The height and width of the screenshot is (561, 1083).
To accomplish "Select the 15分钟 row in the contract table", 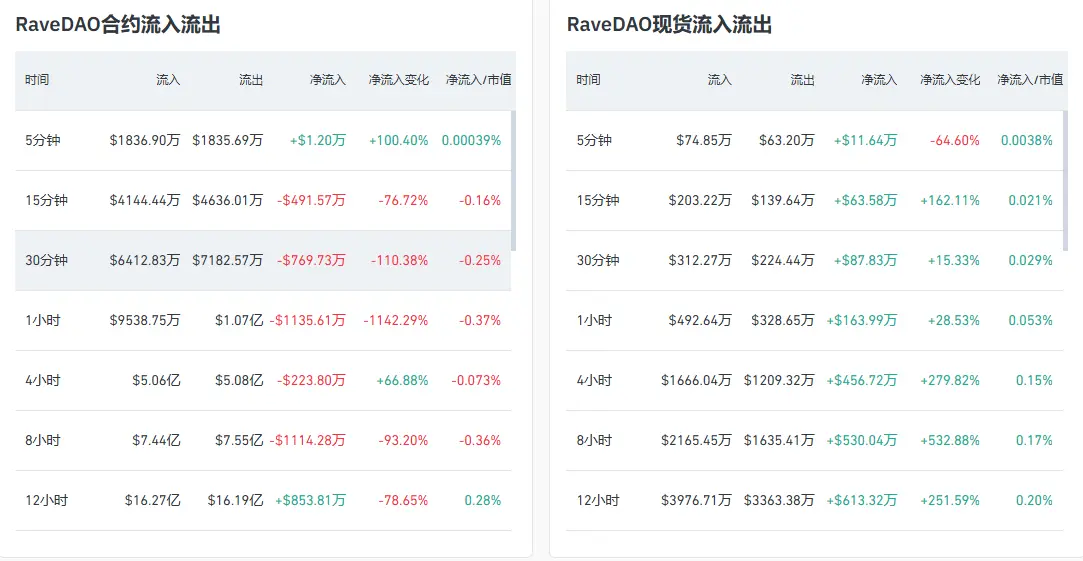I will click(263, 200).
